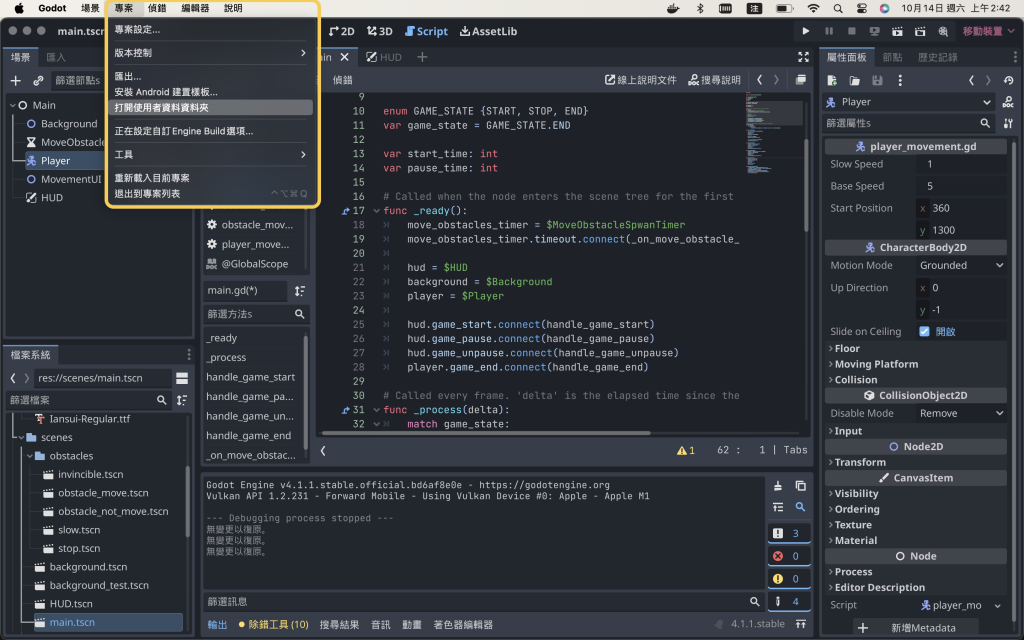Create new resource icon in inspector
1024x640 pixels.
coord(832,80)
